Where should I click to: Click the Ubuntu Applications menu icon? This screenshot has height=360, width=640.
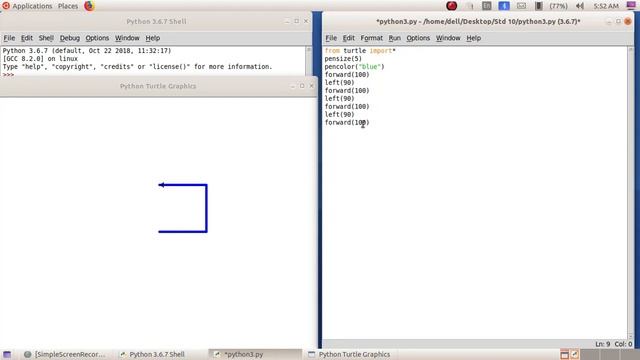coord(6,6)
